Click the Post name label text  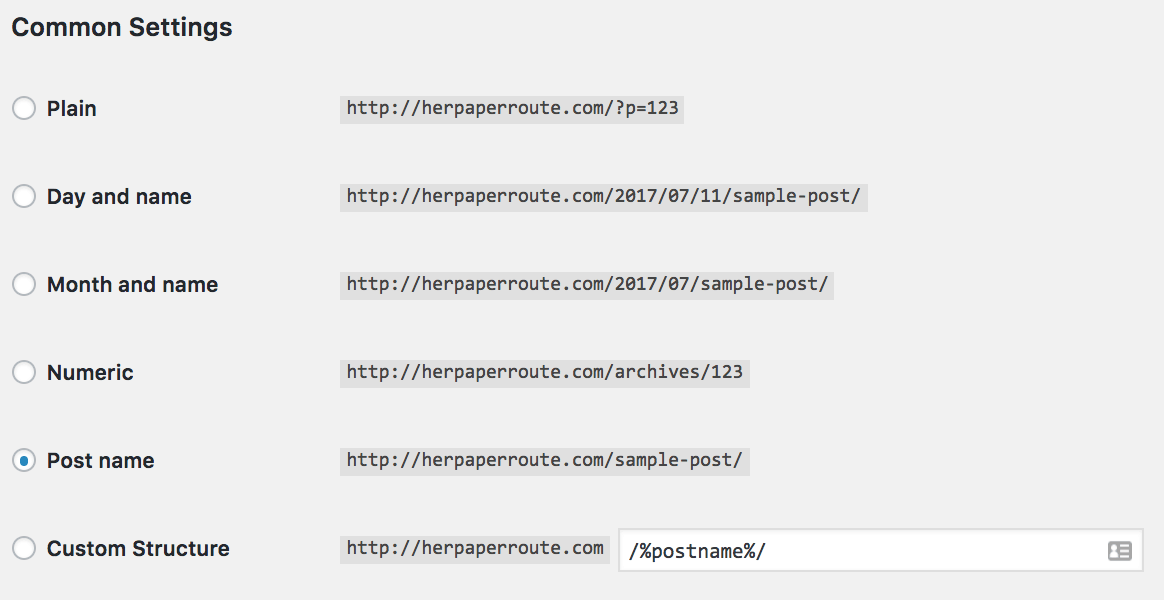pyautogui.click(x=100, y=460)
